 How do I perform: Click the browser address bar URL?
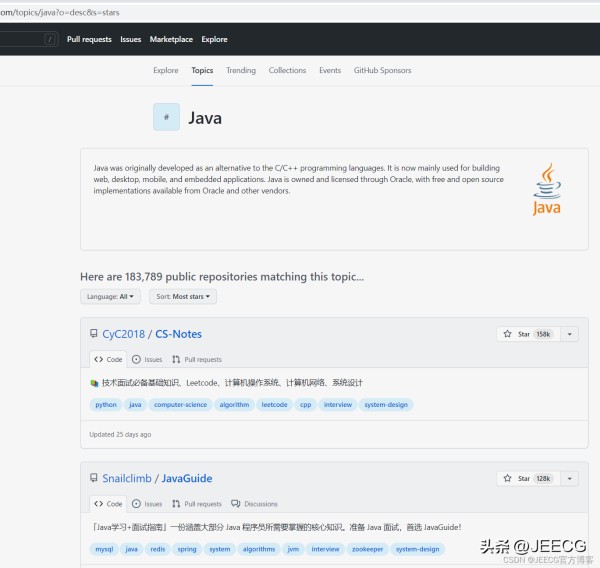click(60, 12)
